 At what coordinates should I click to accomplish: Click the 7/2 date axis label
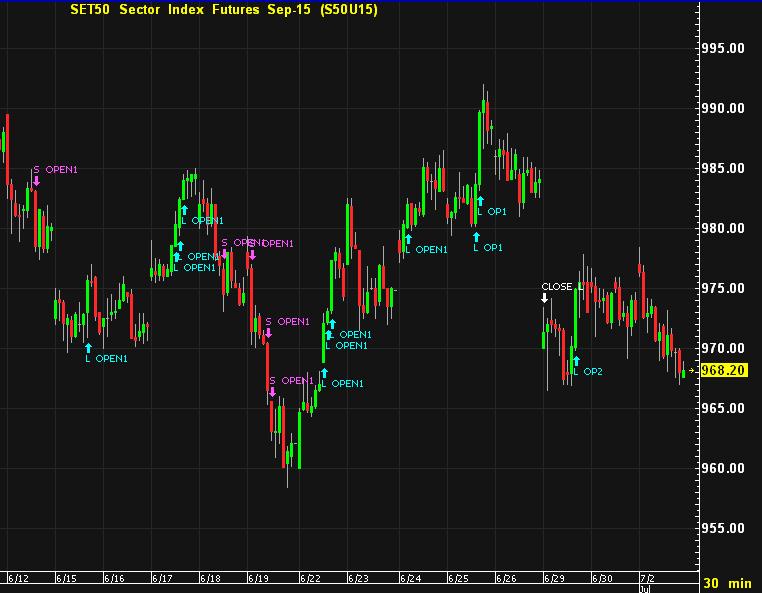point(647,578)
